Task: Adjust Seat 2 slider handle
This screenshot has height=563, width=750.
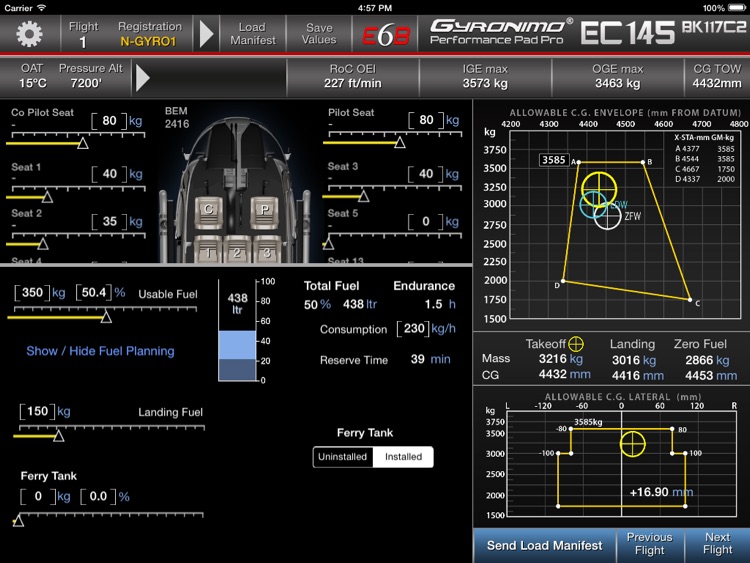Action: pos(43,244)
